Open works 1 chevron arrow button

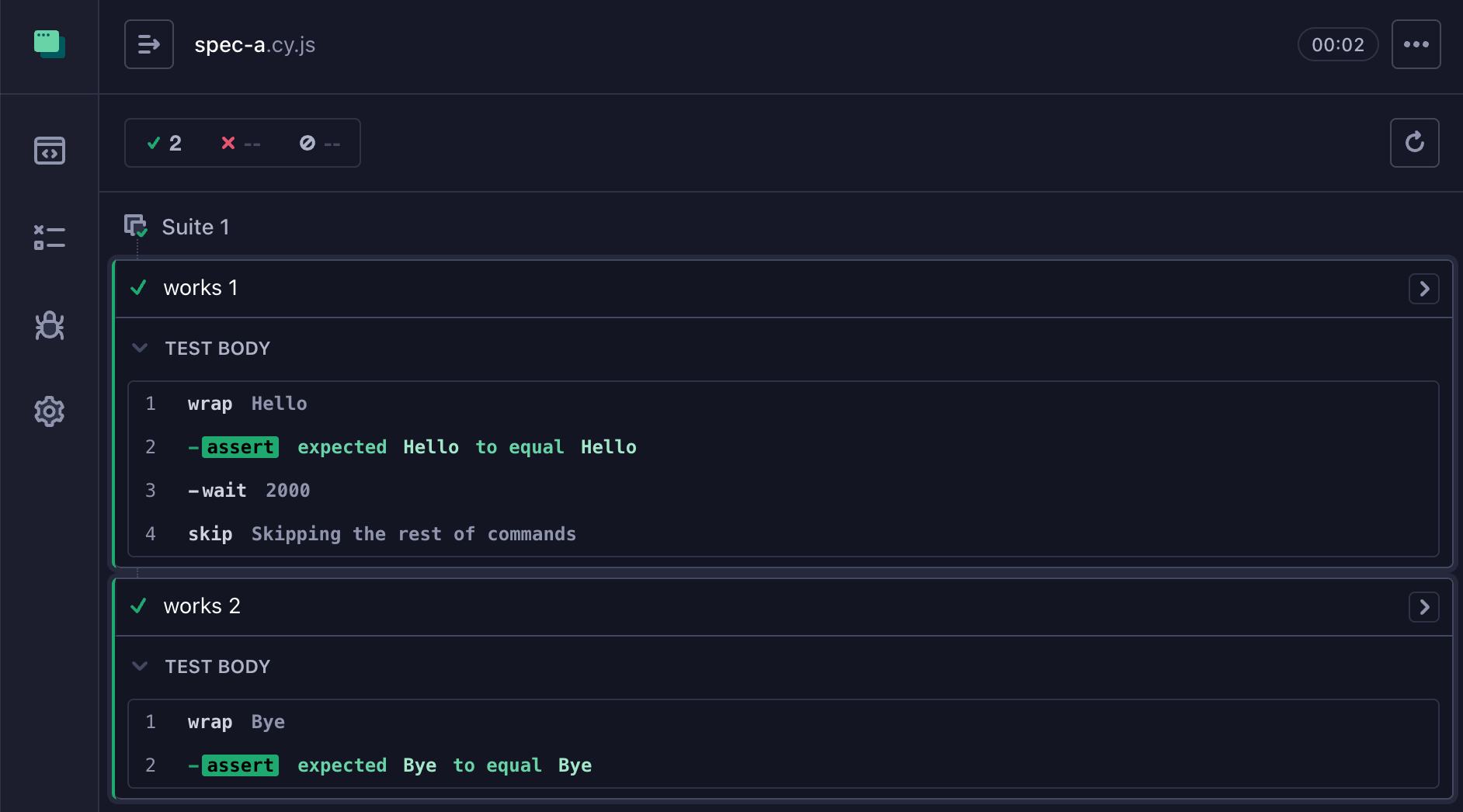1423,289
